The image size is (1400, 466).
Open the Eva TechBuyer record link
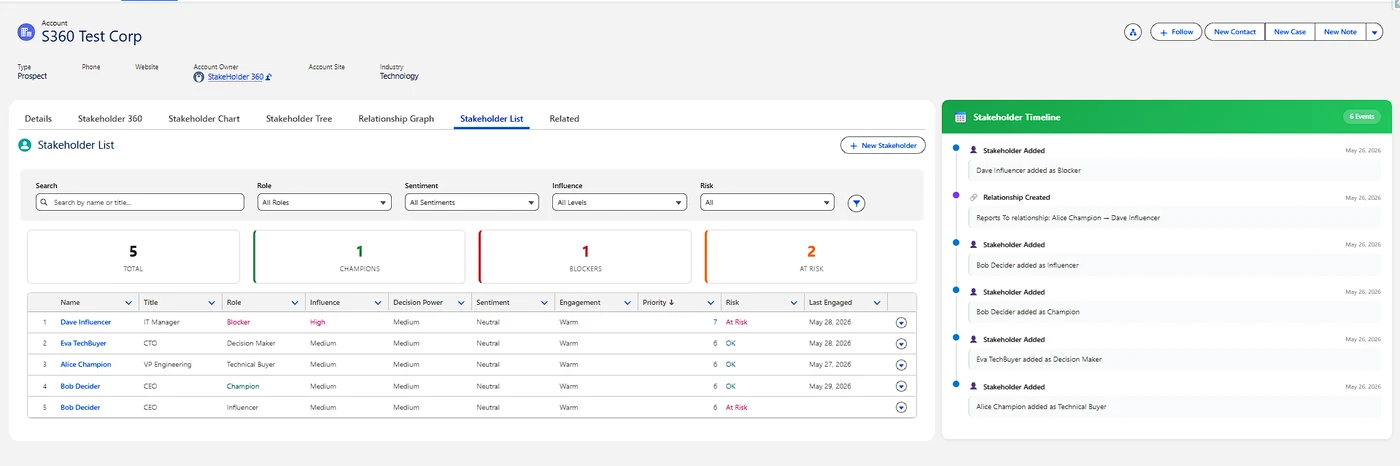coord(82,343)
